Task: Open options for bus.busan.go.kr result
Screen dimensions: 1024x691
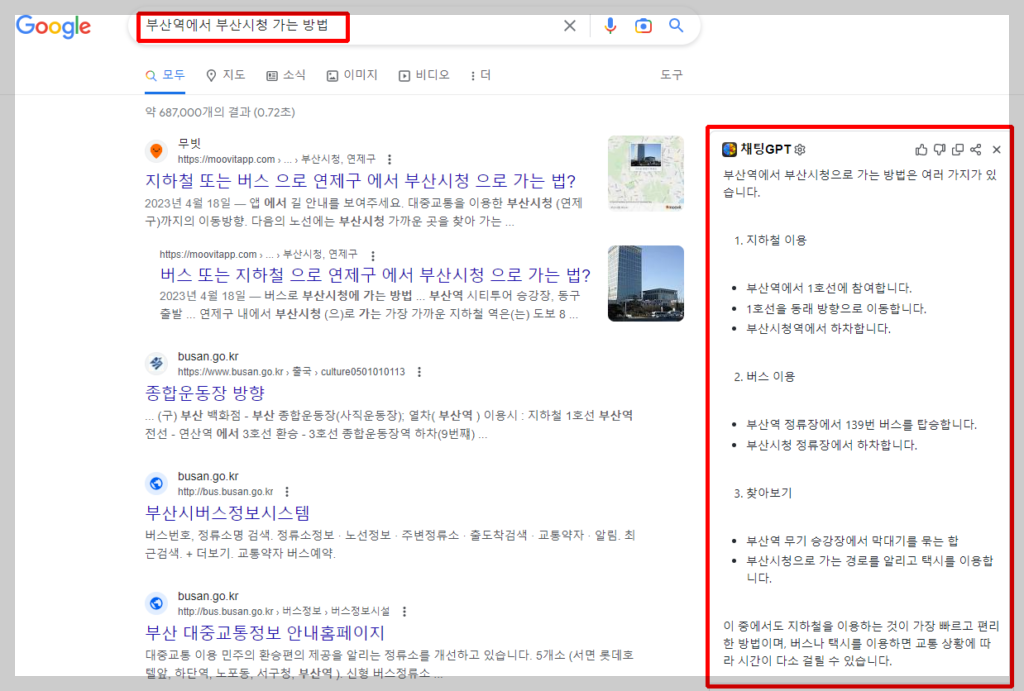Action: (x=287, y=492)
